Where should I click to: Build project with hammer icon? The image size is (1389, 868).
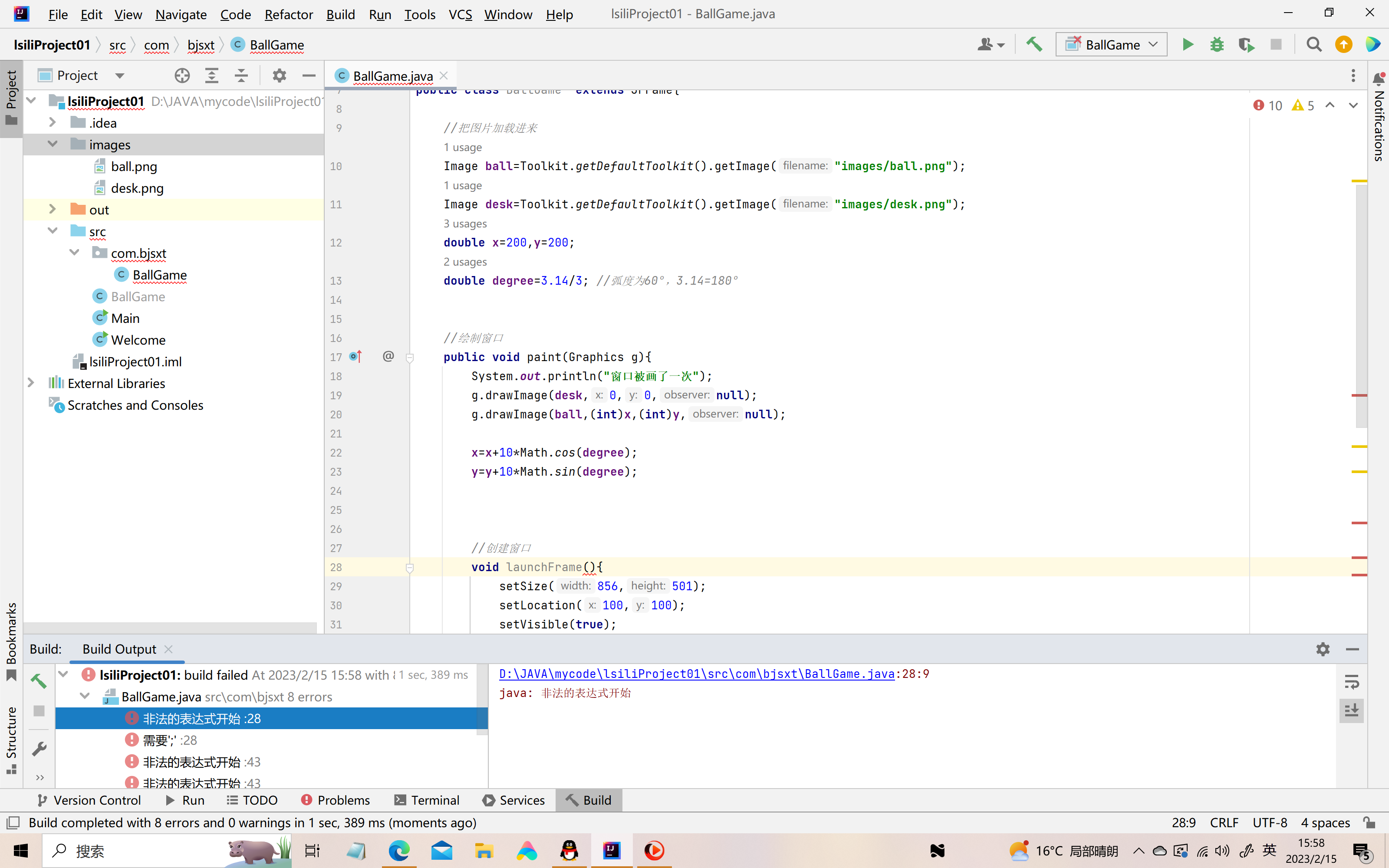coord(1034,45)
